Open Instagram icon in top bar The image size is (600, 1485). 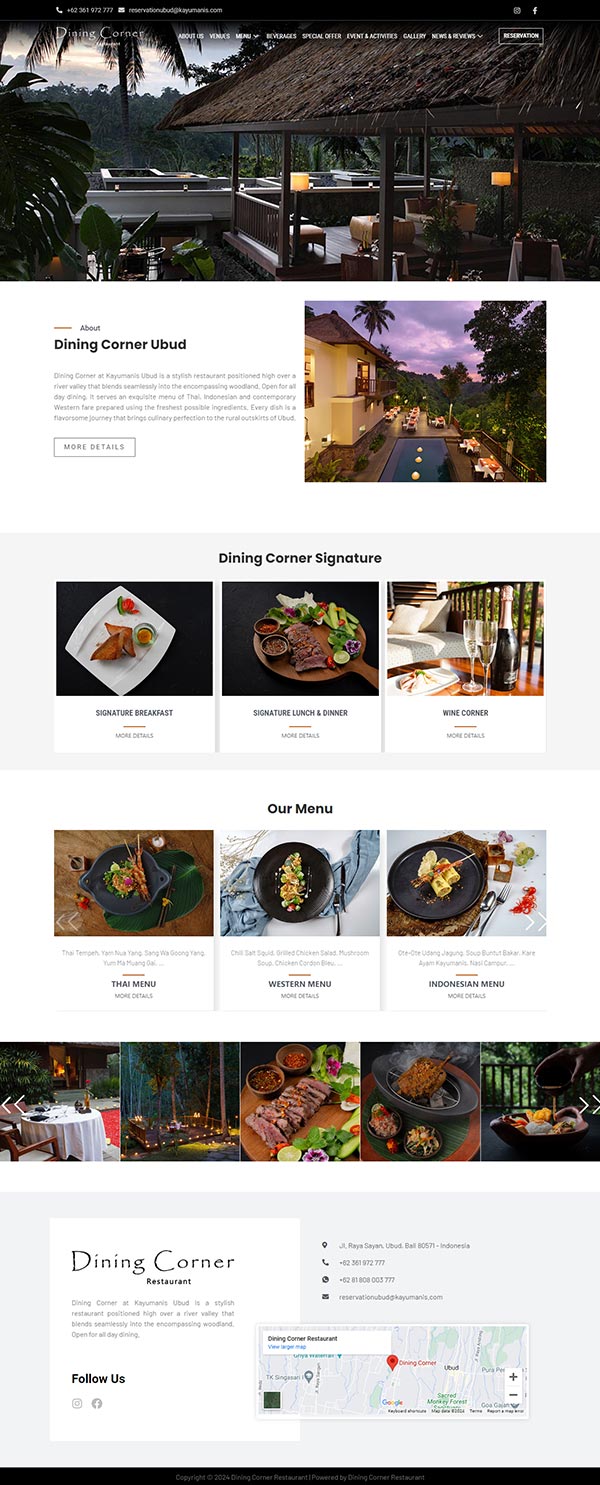pyautogui.click(x=517, y=10)
